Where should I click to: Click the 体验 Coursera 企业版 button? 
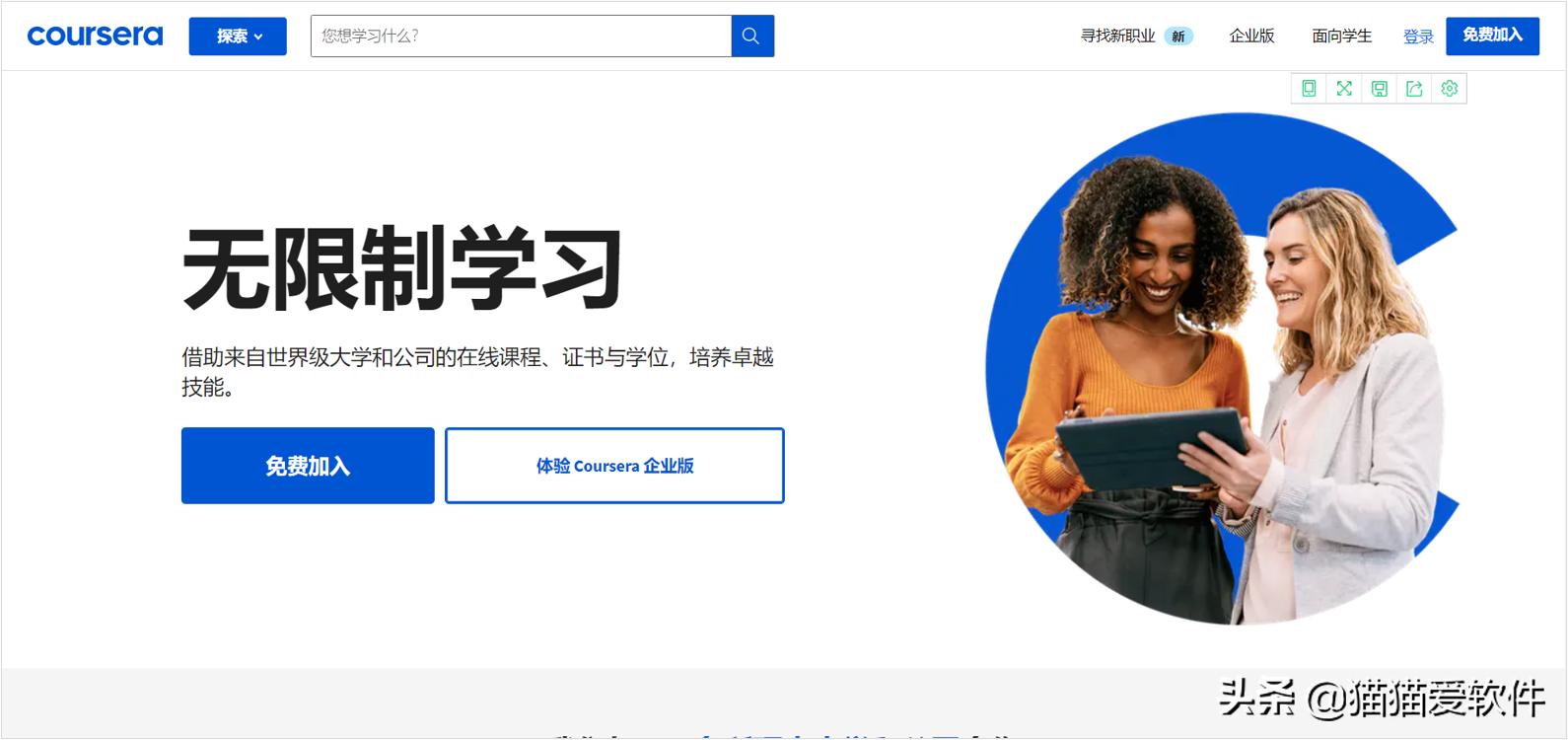pyautogui.click(x=614, y=466)
